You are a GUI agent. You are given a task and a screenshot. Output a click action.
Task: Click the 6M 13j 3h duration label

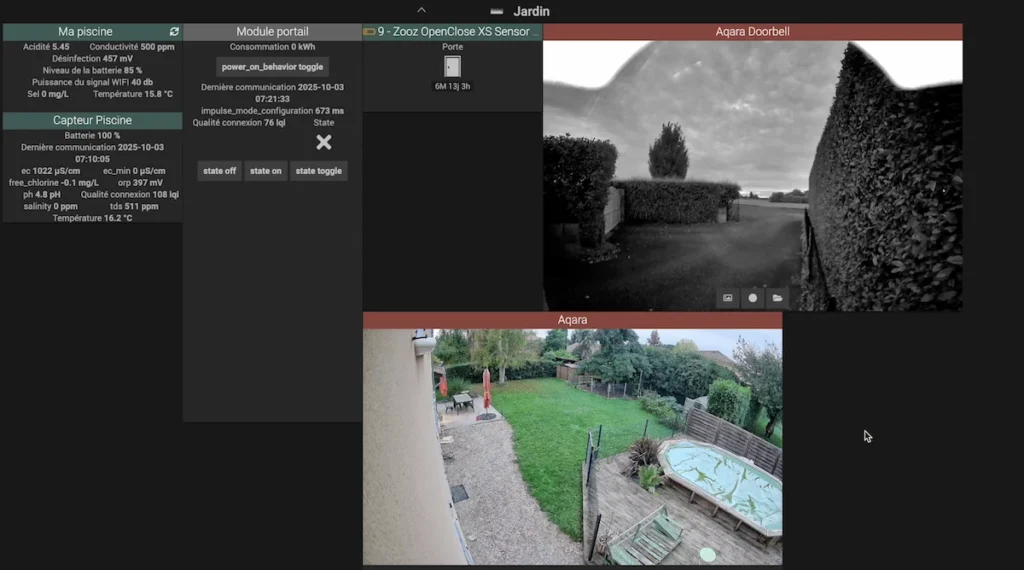(x=452, y=87)
